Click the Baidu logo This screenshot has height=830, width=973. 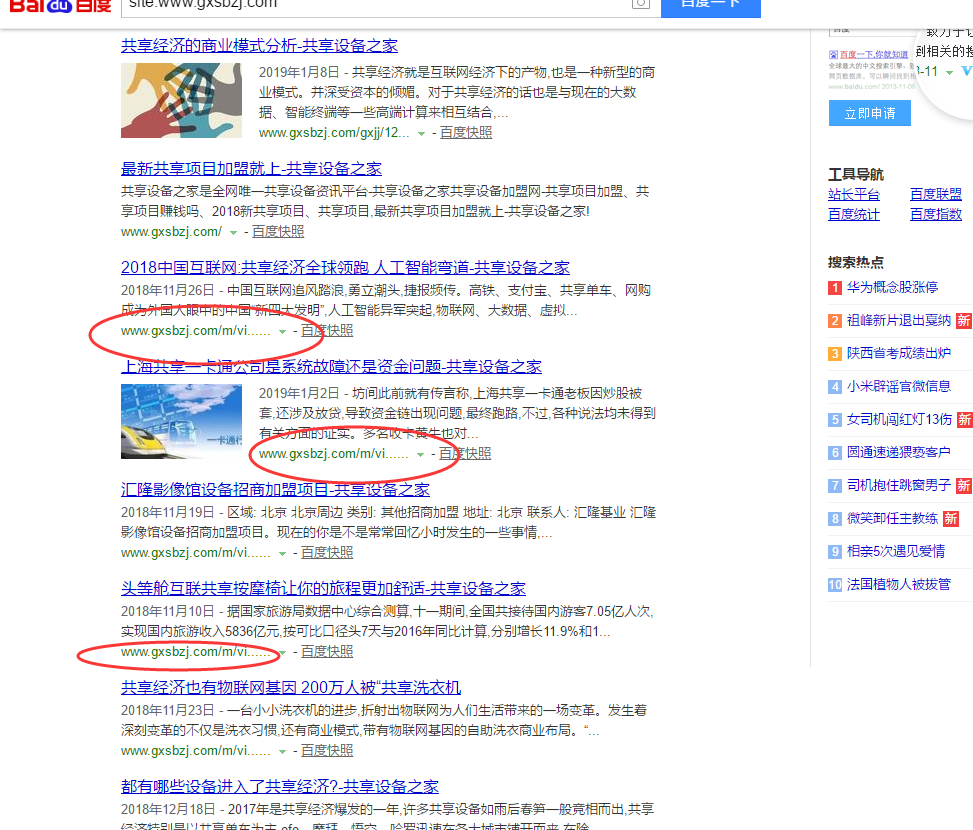60,6
